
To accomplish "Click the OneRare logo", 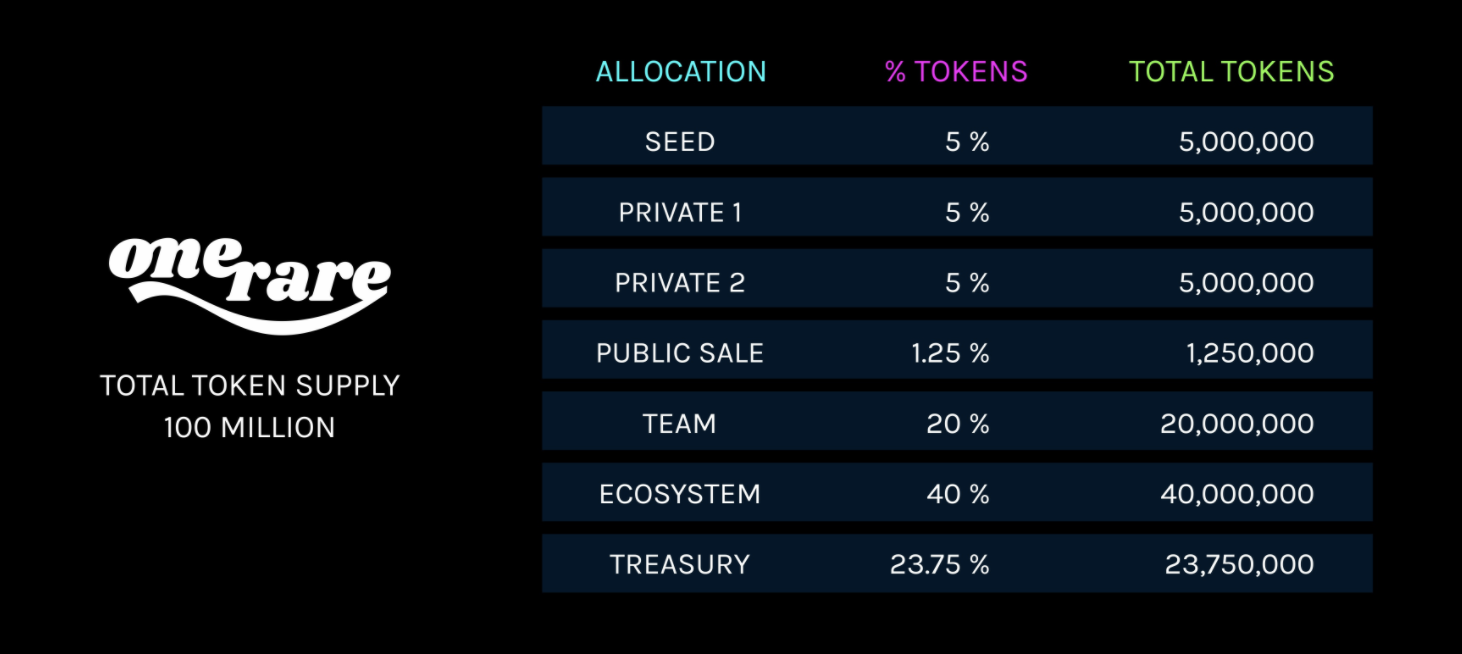I will [x=249, y=282].
